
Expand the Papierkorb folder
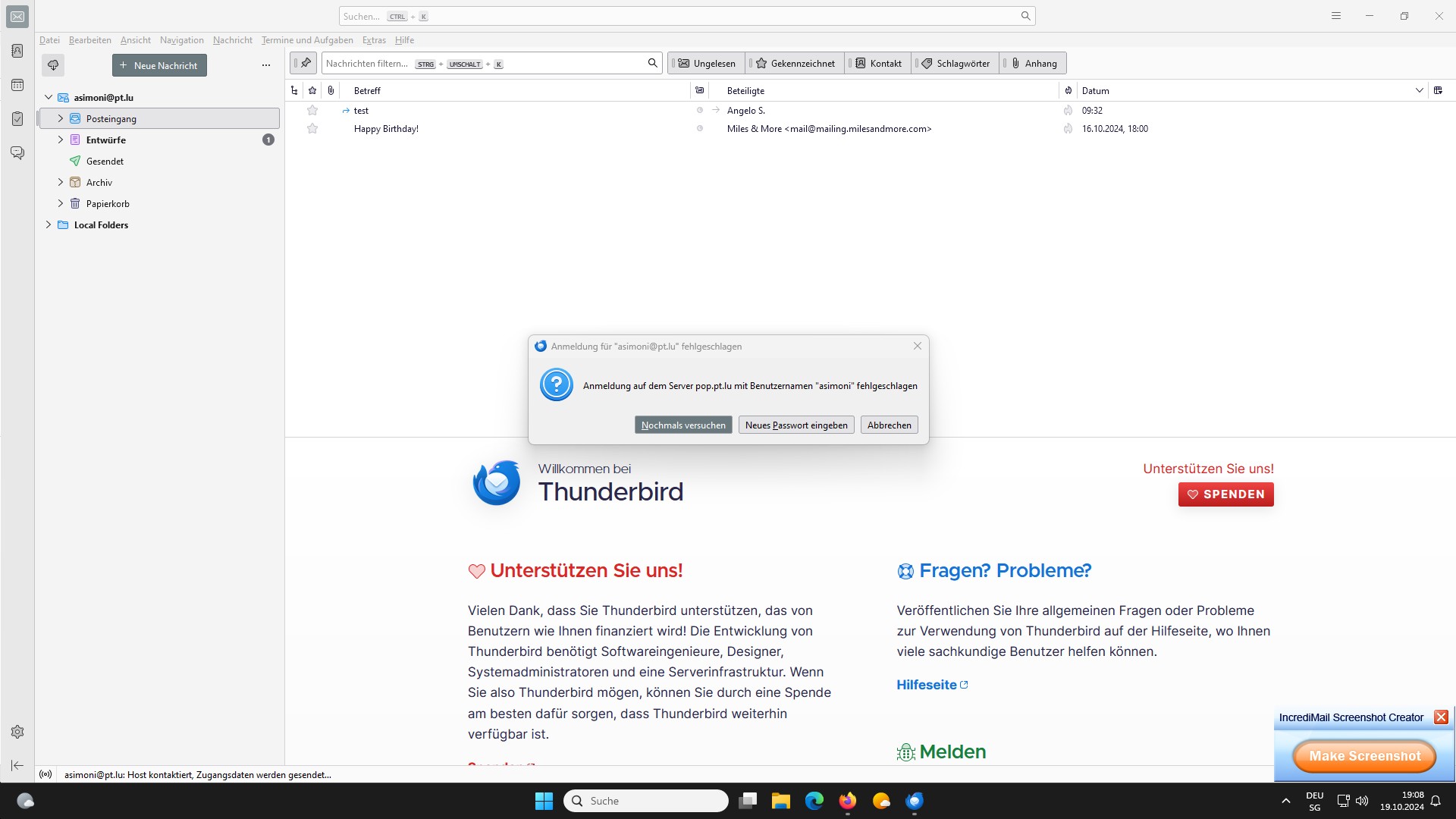61,204
